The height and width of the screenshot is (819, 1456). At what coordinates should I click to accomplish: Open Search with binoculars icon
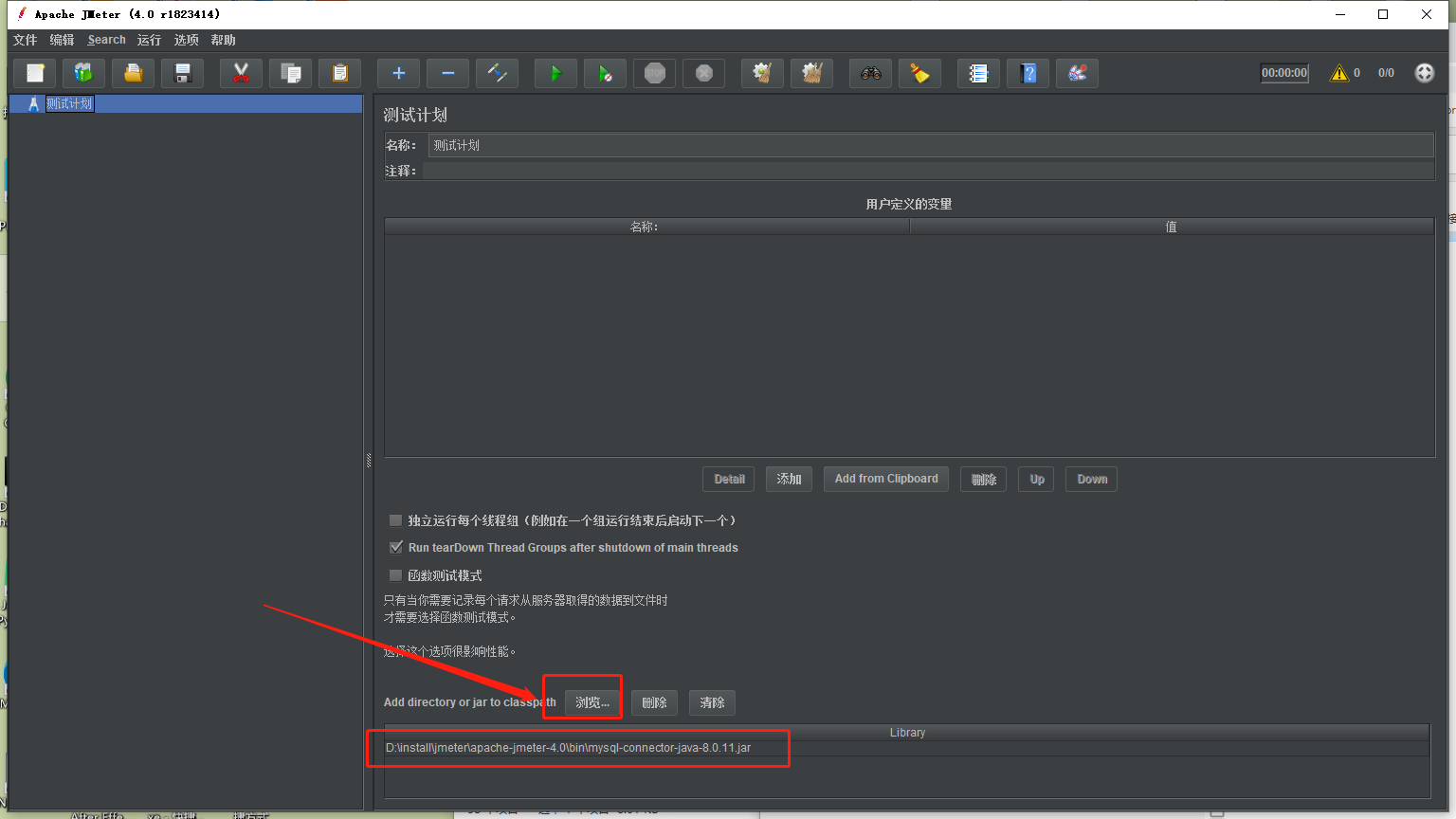[871, 73]
